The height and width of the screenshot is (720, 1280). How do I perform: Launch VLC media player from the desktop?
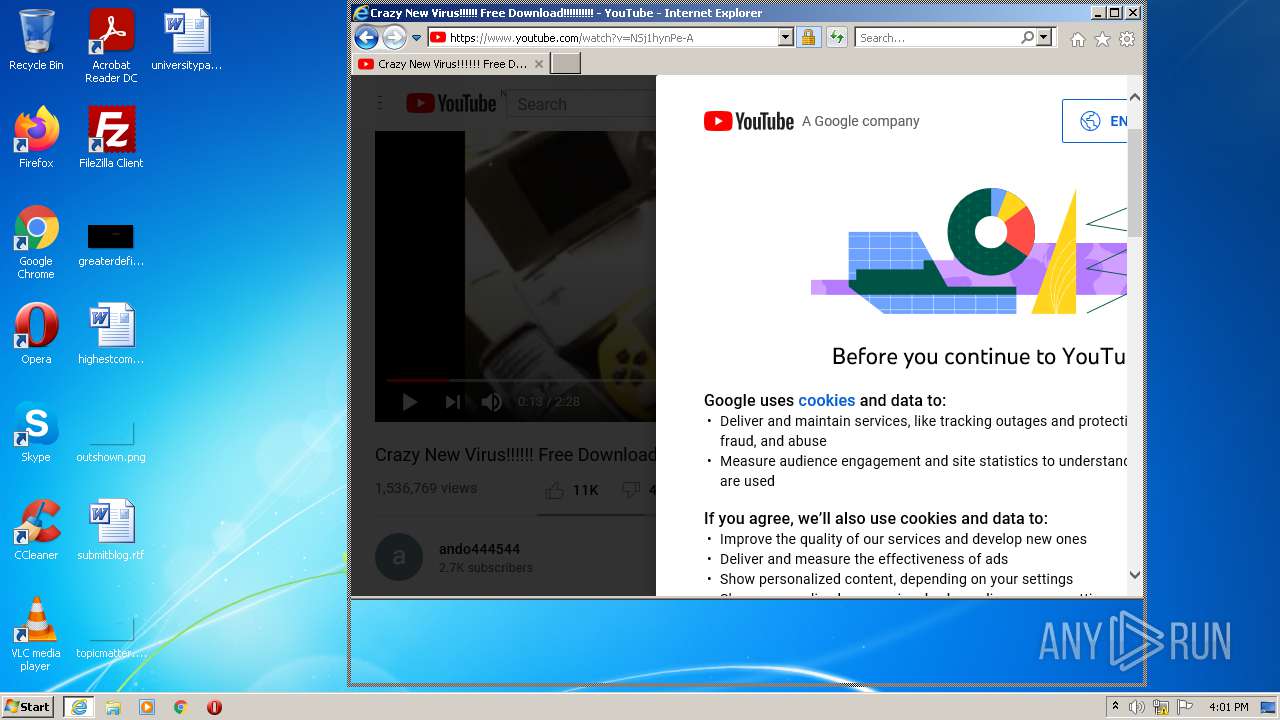pos(36,634)
